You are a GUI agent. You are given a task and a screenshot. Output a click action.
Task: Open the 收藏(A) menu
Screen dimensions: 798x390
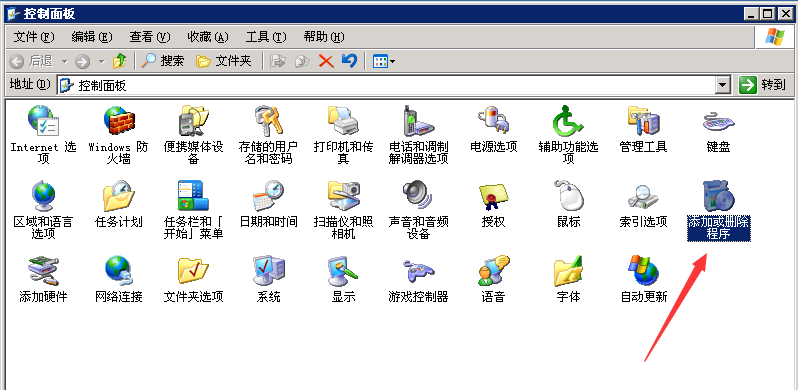coord(208,37)
